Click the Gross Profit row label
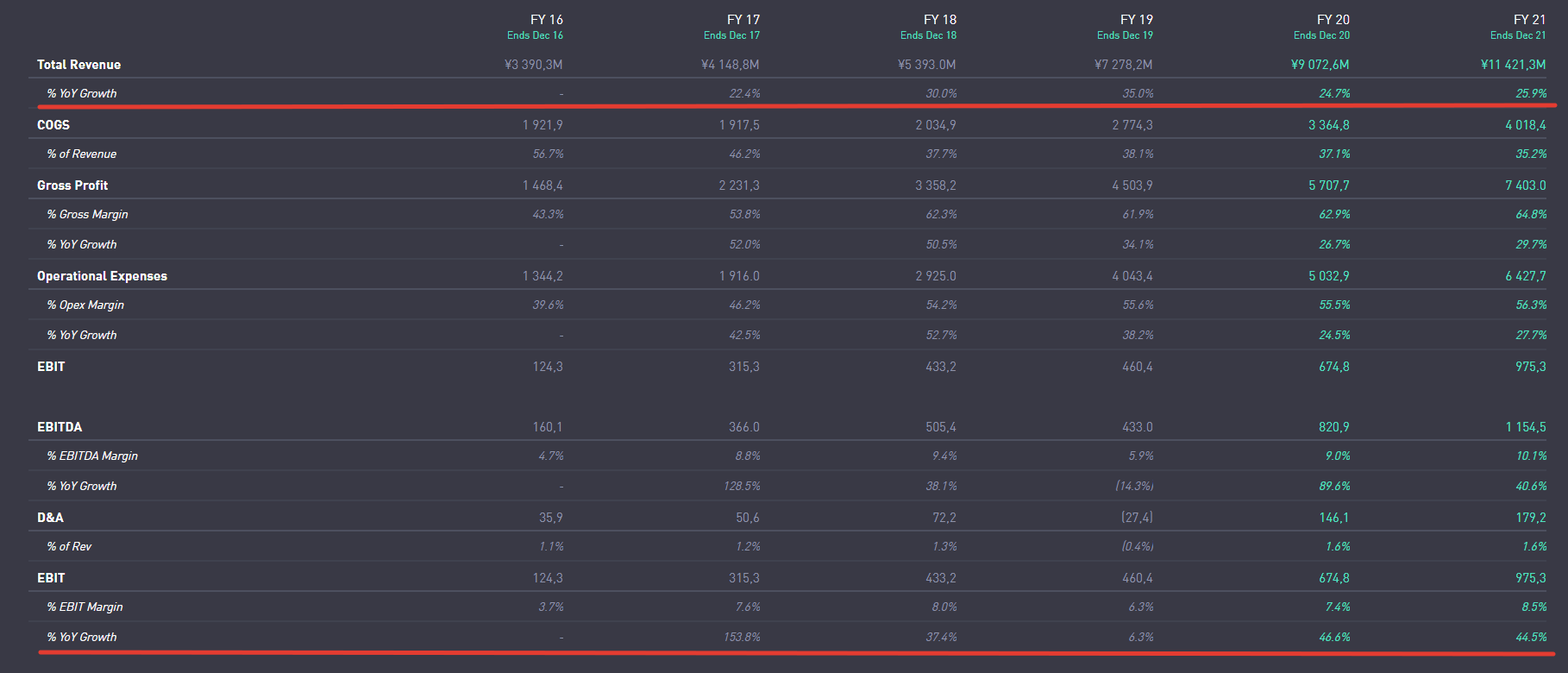This screenshot has width=1568, height=673. pyautogui.click(x=72, y=186)
